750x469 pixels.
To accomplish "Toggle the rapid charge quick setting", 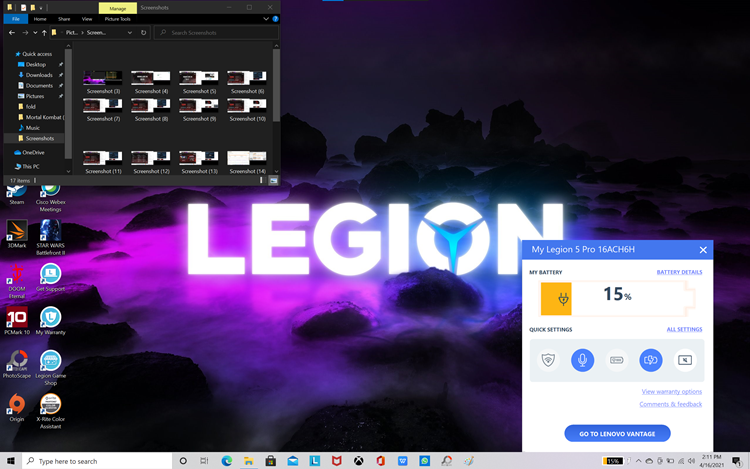I will (x=651, y=360).
